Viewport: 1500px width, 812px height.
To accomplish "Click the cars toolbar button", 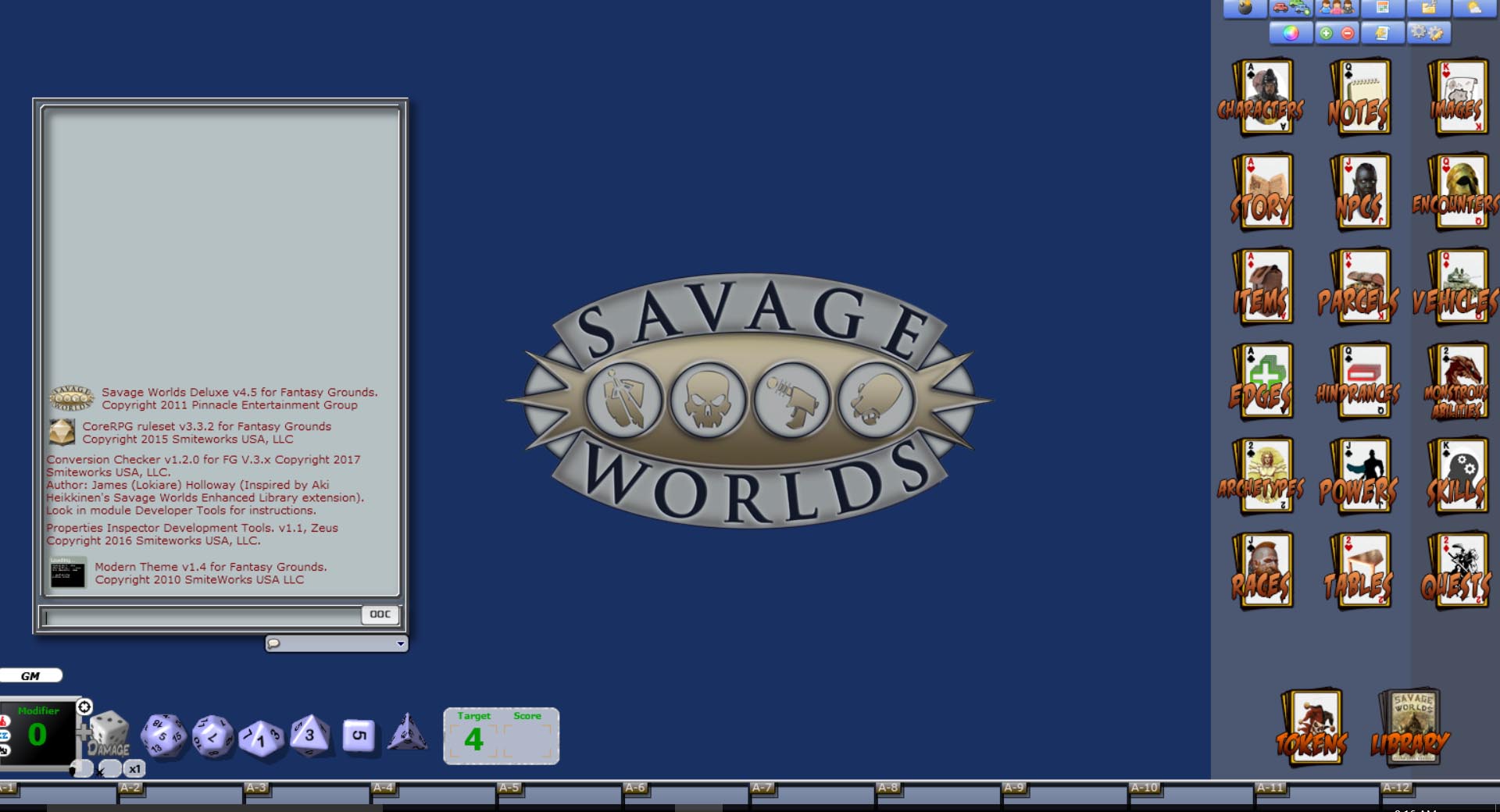I will pos(1291,9).
